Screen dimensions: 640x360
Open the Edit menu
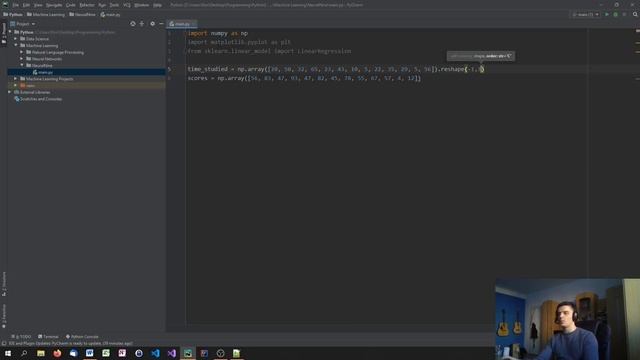pos(26,5)
